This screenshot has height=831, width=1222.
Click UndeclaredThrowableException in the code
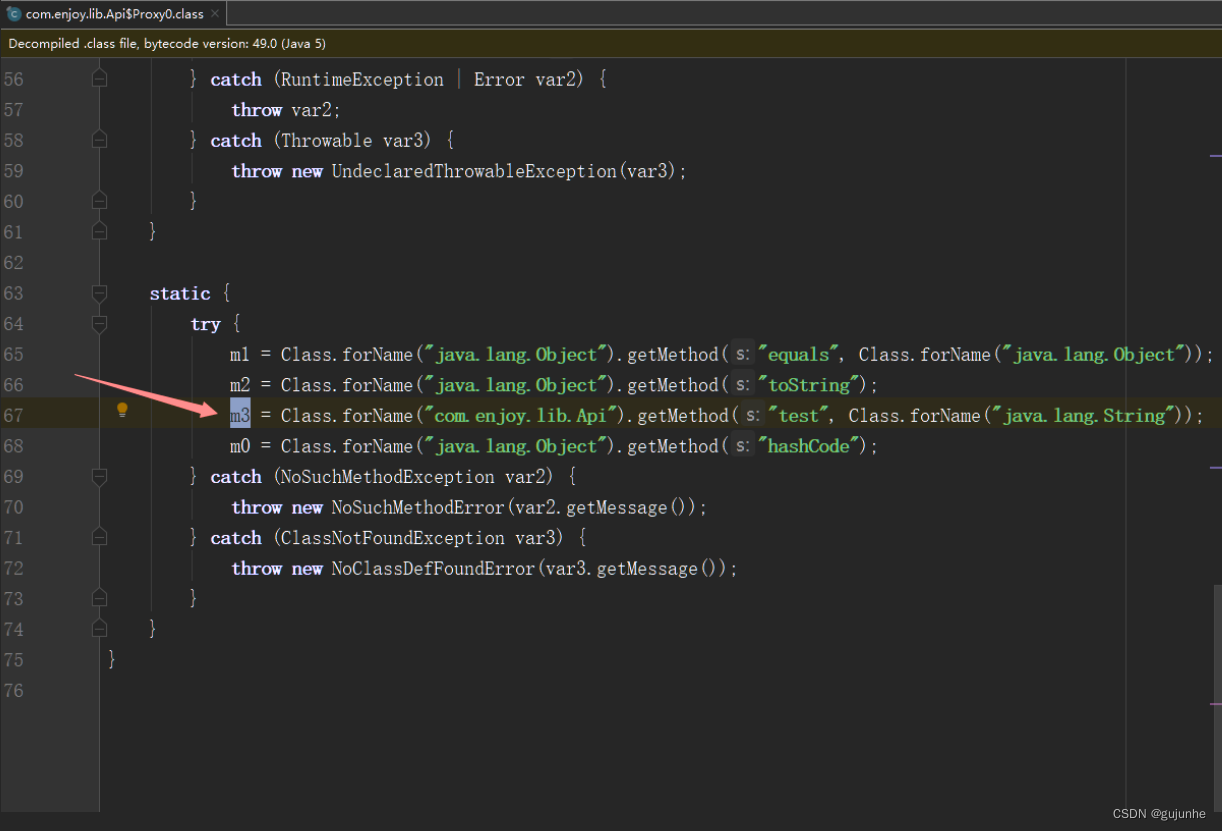pos(474,171)
